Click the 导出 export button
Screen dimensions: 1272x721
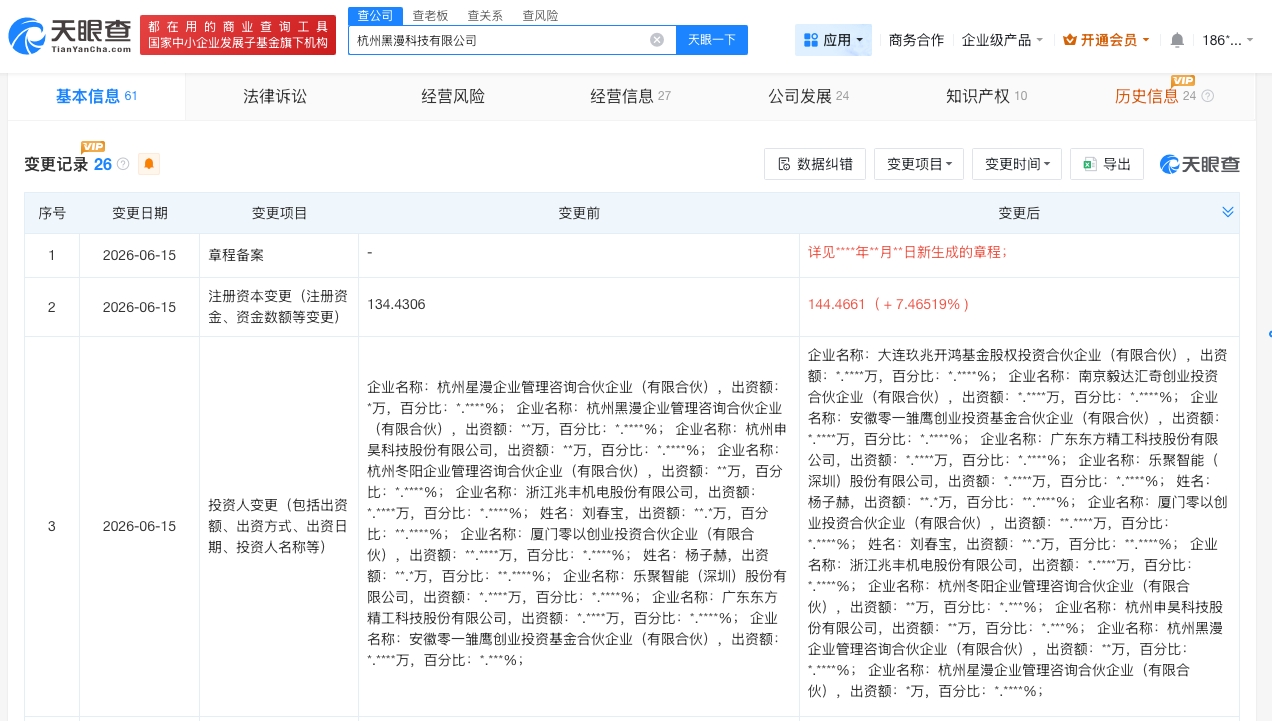[1107, 164]
